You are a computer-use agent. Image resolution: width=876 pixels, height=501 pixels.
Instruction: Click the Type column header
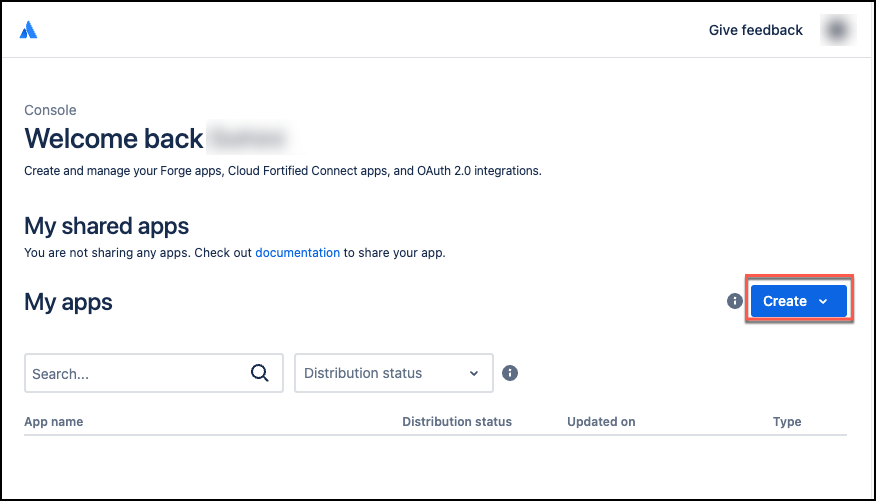pyautogui.click(x=787, y=422)
